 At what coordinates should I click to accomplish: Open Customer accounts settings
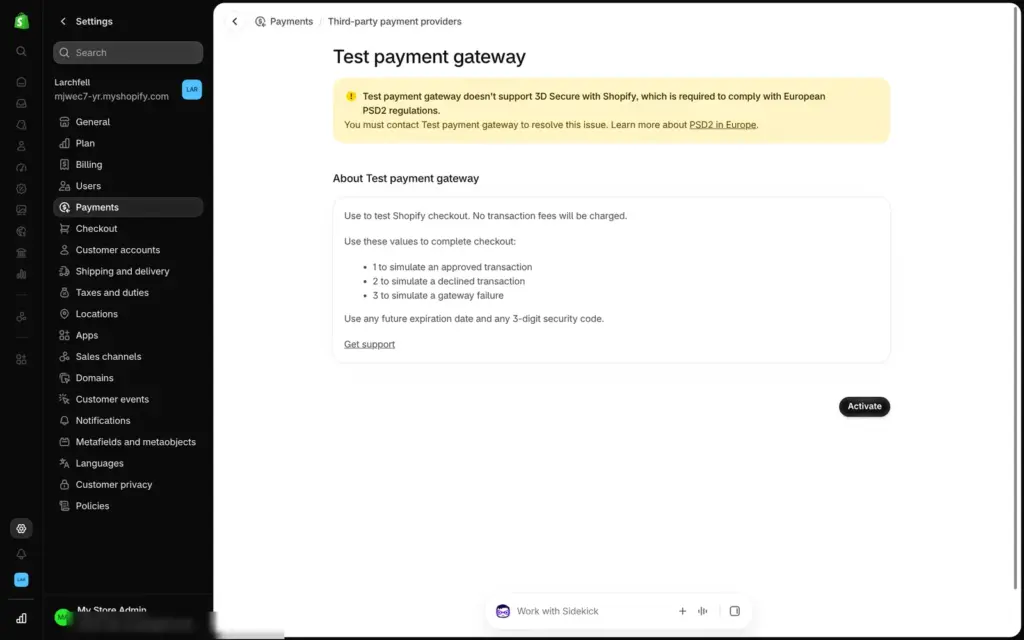coord(128,250)
